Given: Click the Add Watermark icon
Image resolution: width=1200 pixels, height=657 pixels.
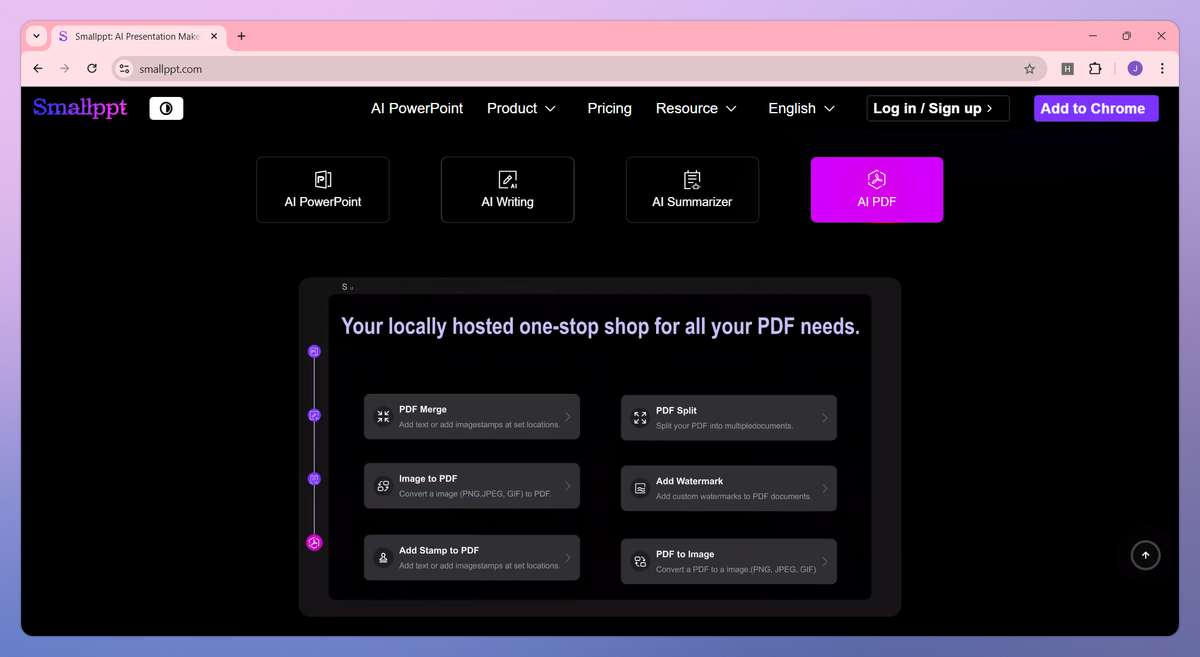Looking at the screenshot, I should pyautogui.click(x=640, y=488).
